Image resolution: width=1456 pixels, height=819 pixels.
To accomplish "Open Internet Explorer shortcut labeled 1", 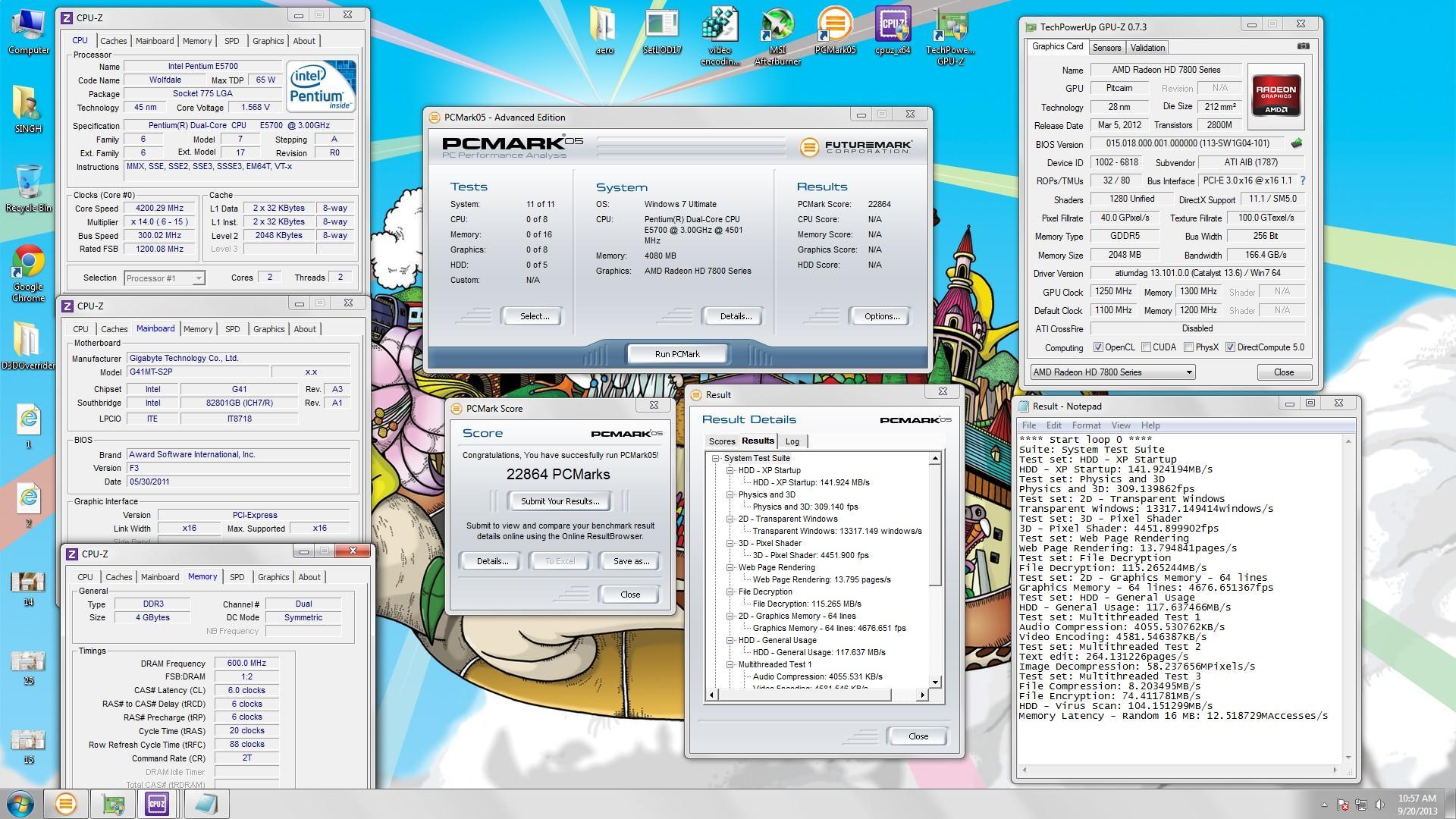I will coord(28,426).
